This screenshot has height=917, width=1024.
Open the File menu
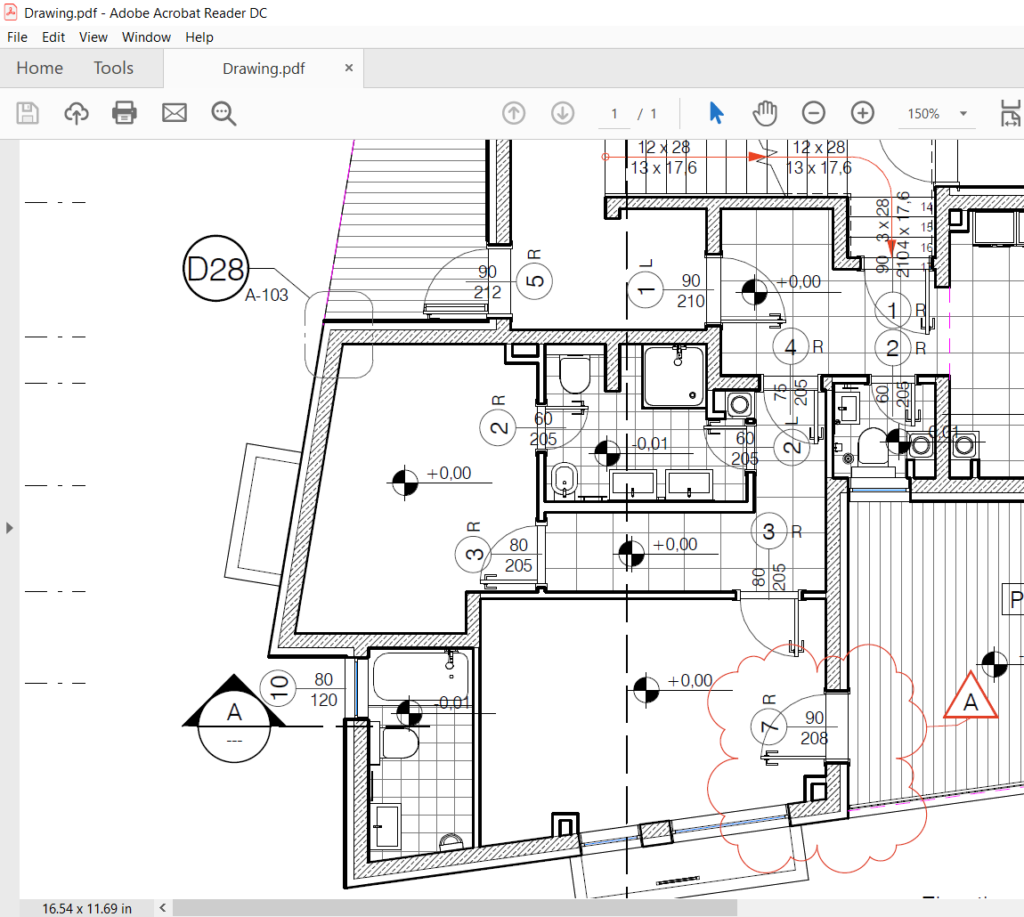pos(17,37)
